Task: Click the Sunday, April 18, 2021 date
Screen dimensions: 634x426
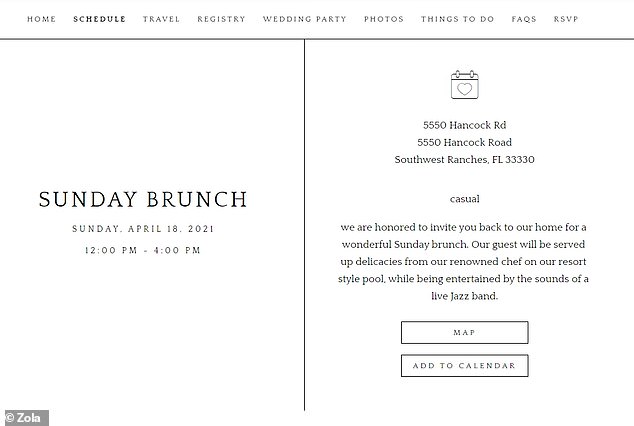Action: [143, 229]
